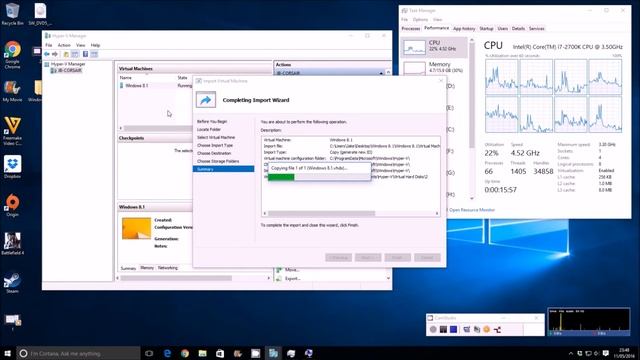
Task: Open Battlefield 4 desktop shortcut
Action: click(x=12, y=244)
